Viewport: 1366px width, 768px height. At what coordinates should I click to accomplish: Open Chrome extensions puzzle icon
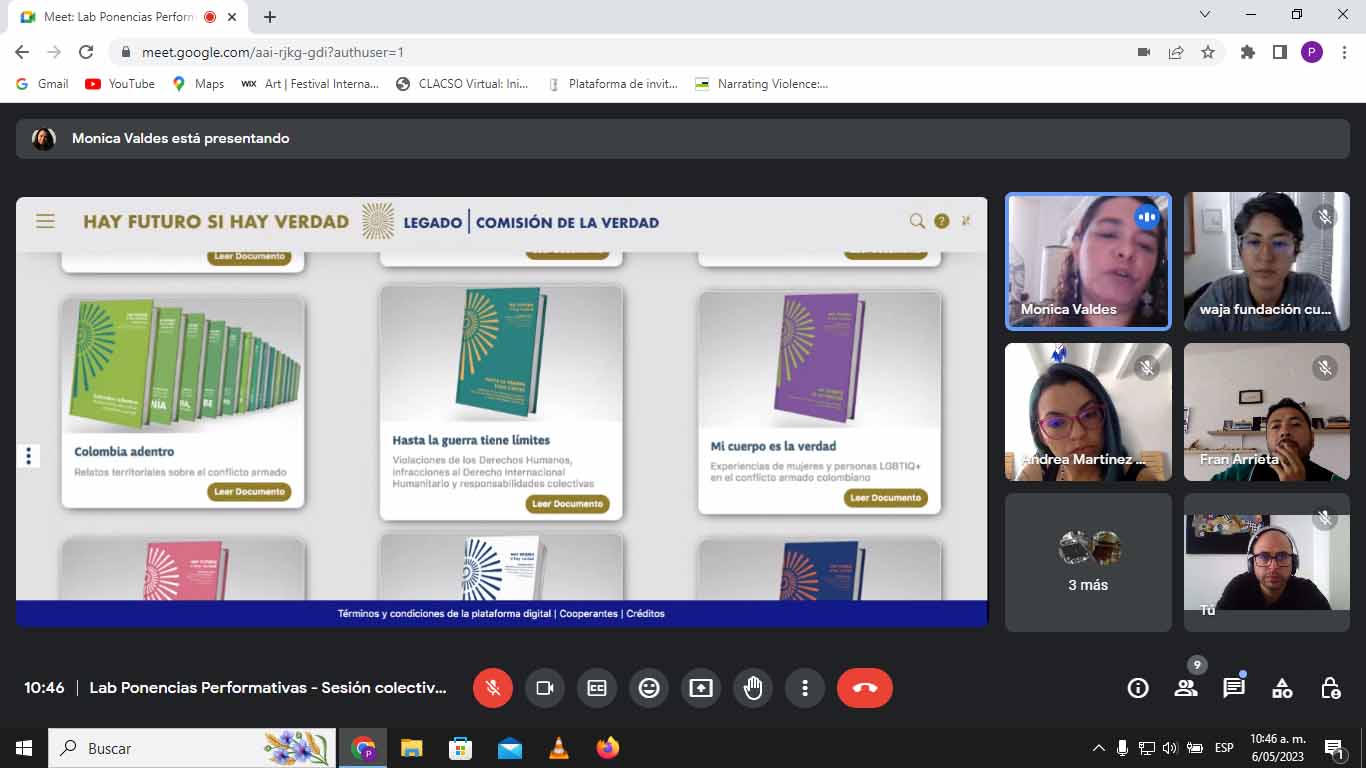(1248, 52)
